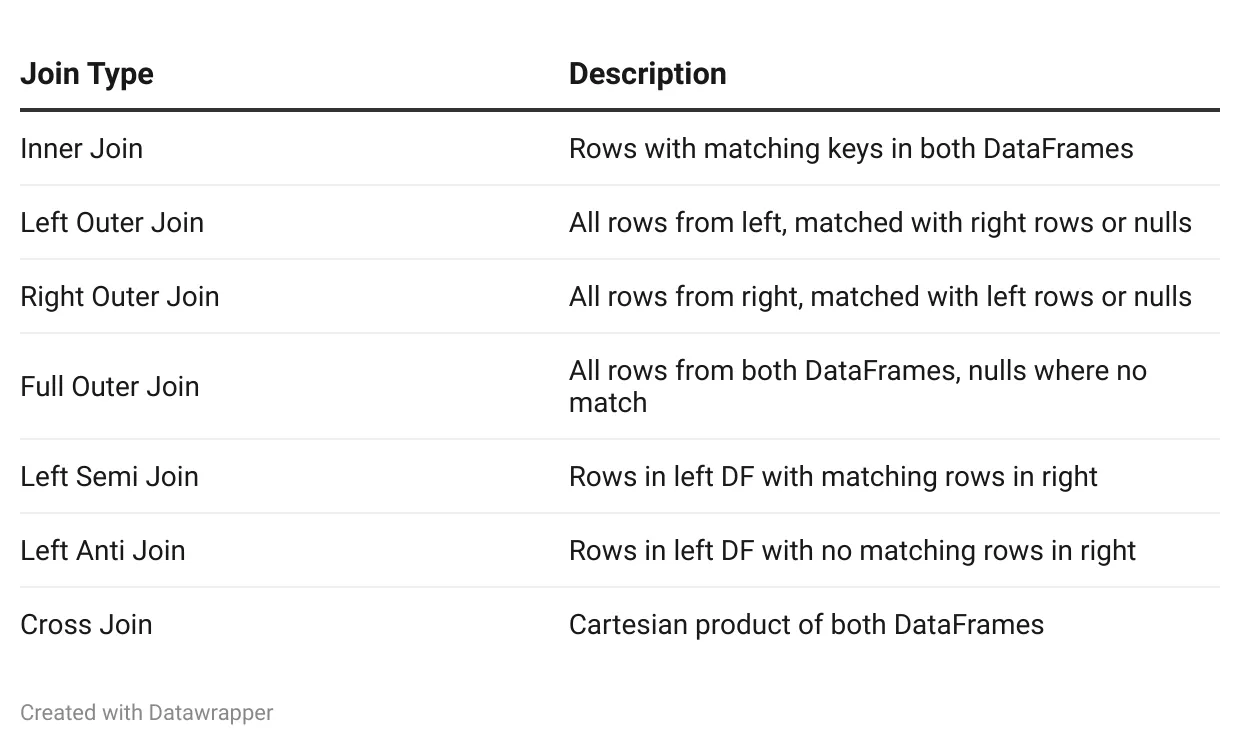Viewport: 1240px width, 746px height.
Task: Click 'Cartesian product of both DataFrames' text
Action: [806, 624]
